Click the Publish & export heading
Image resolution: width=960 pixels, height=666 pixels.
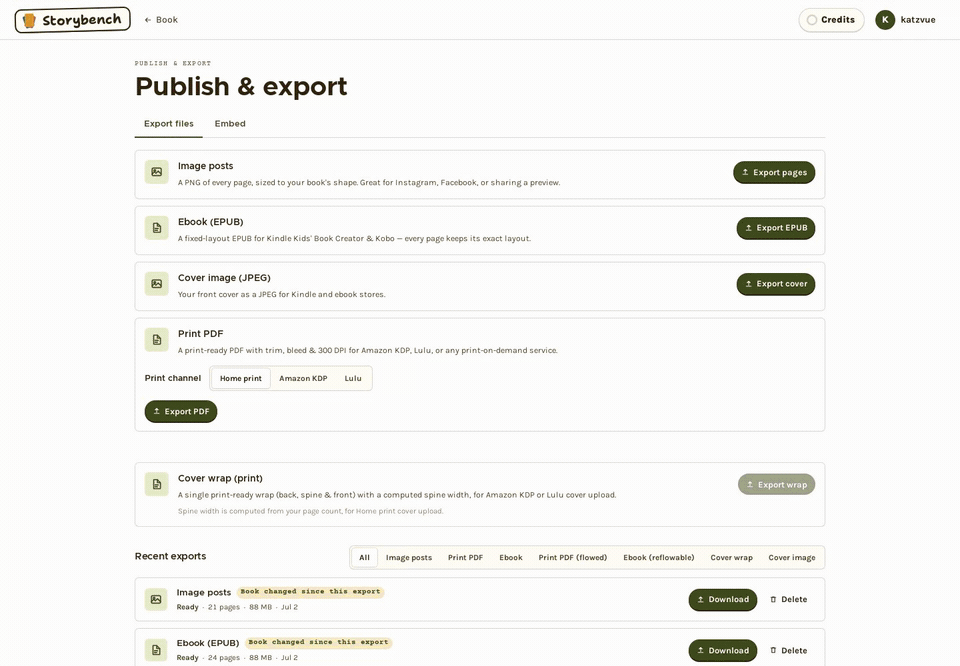pyautogui.click(x=241, y=86)
